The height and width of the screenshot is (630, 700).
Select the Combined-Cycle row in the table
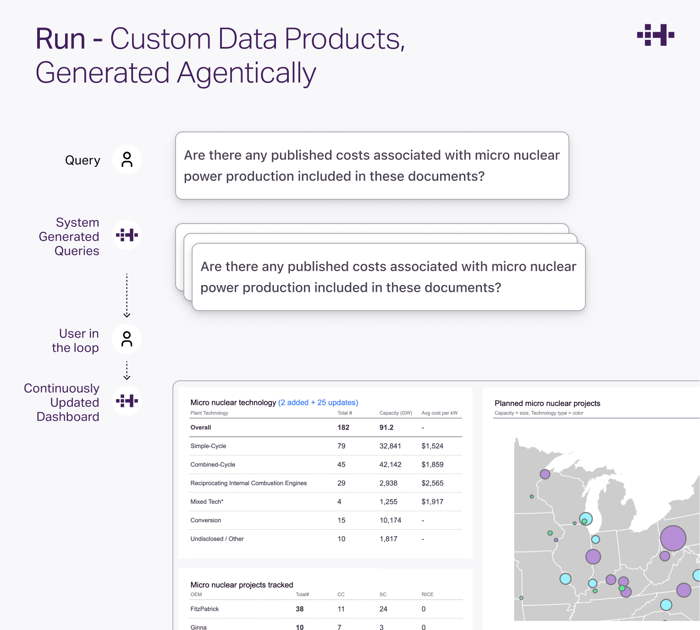point(325,465)
